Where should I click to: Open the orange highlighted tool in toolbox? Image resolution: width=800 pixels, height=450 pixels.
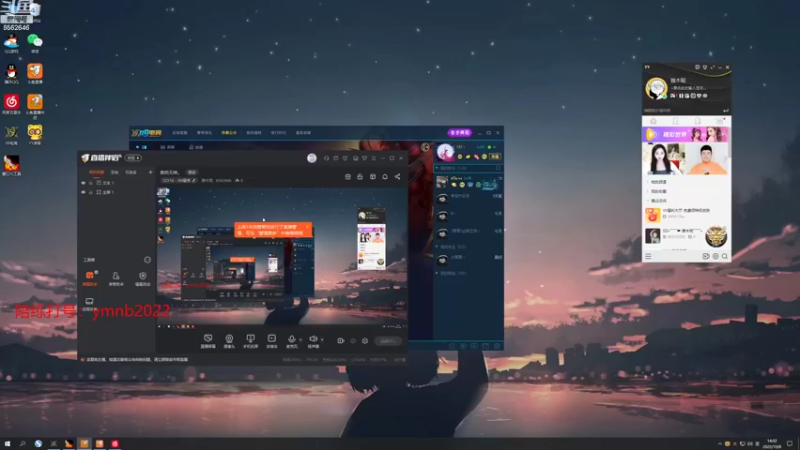(x=90, y=279)
